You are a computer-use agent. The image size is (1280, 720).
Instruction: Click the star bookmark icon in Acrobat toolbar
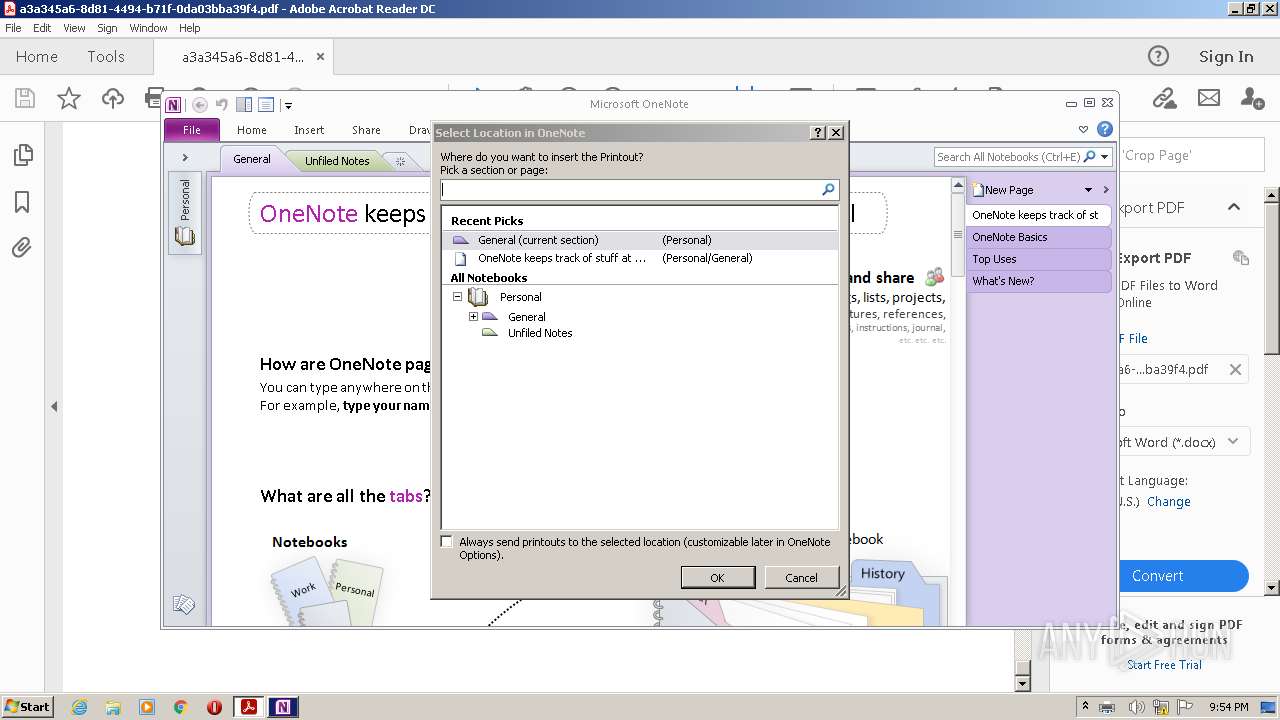tap(69, 98)
